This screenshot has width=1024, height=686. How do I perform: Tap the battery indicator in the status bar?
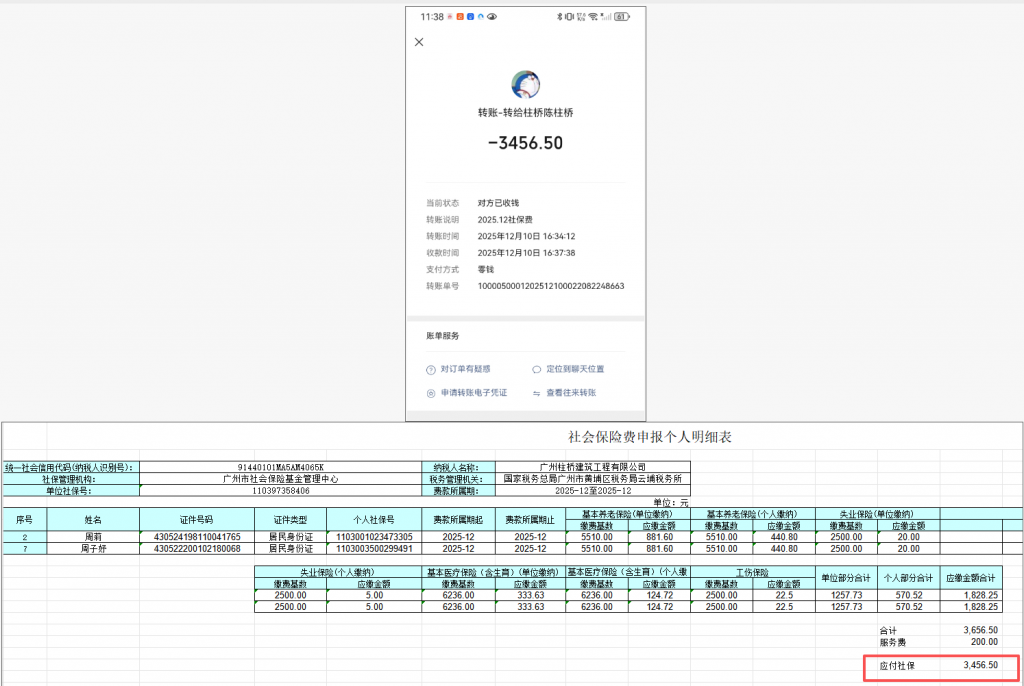coord(621,17)
